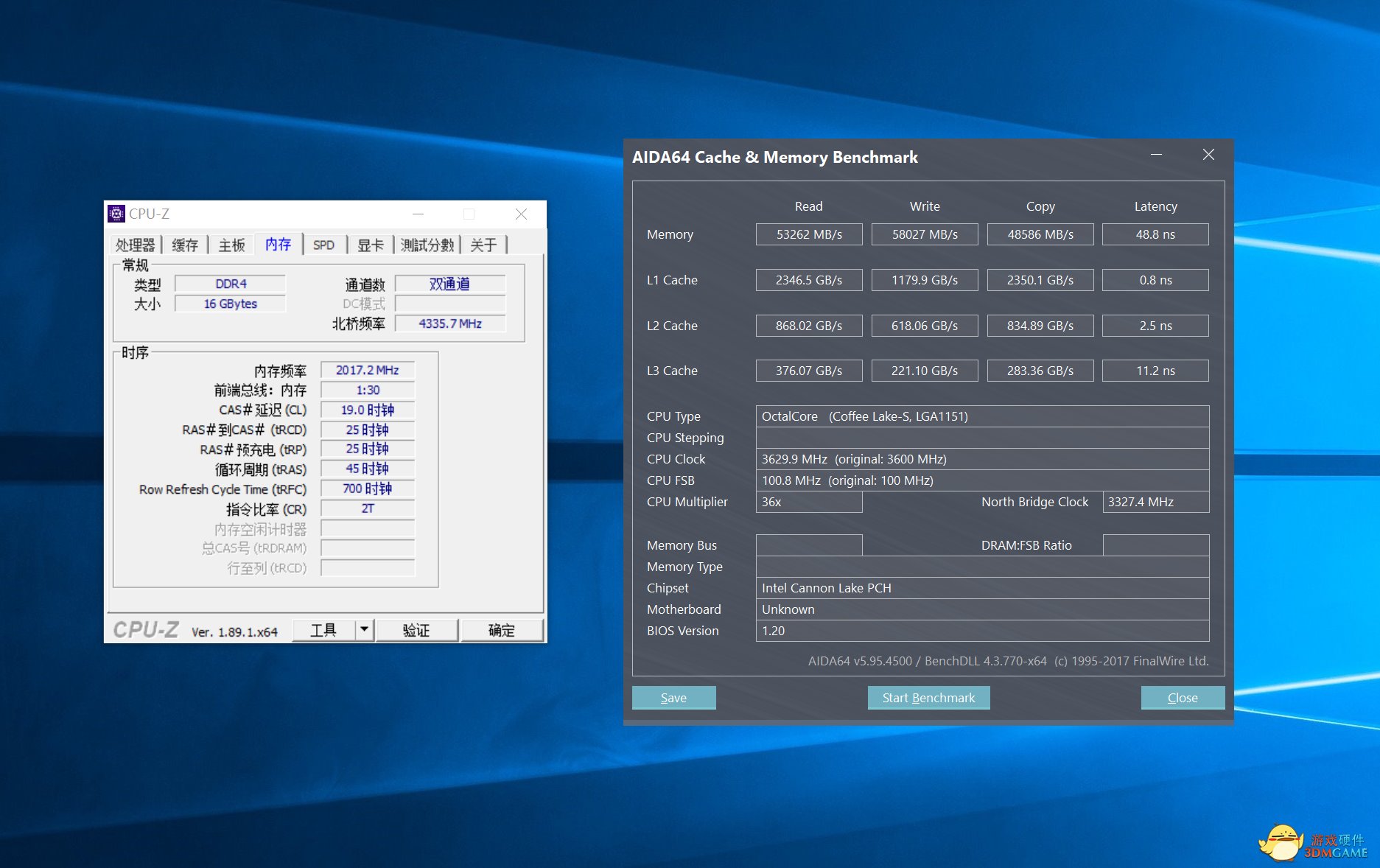Click the L3 Cache Latency 11.2 ns cell

pos(1155,371)
